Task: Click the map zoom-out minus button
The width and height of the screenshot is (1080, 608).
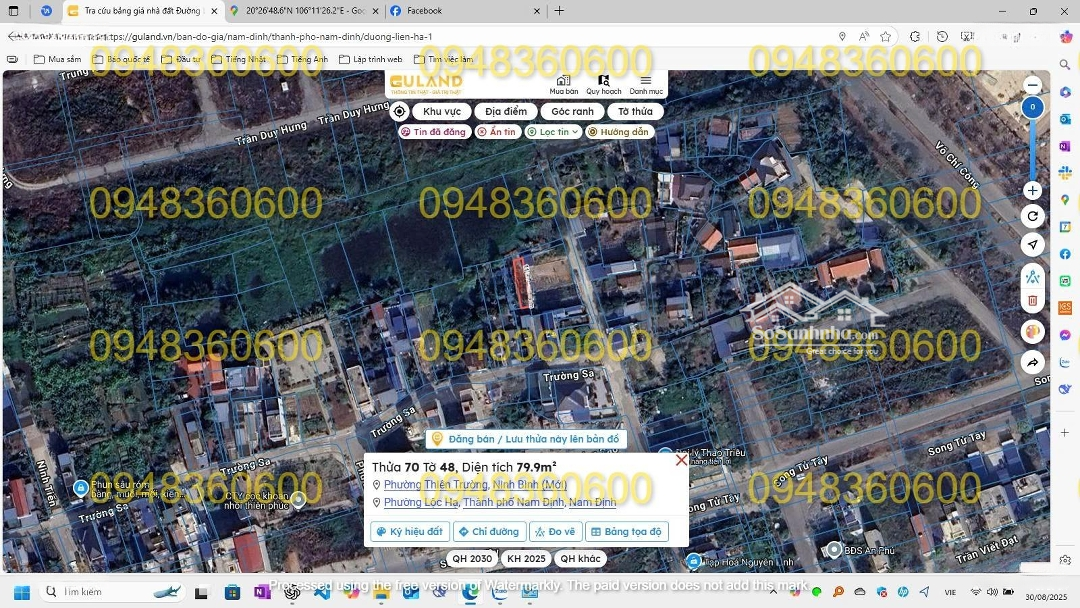Action: 1032,85
